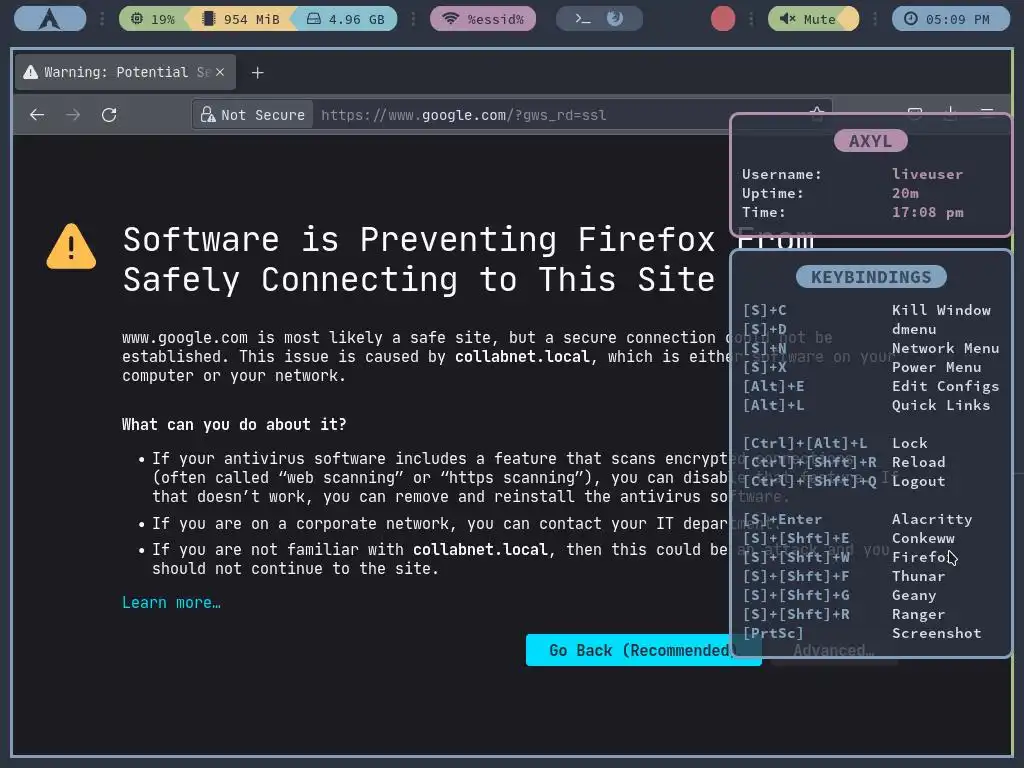
Task: Click the 05:09 PM clock module
Action: (x=951, y=19)
